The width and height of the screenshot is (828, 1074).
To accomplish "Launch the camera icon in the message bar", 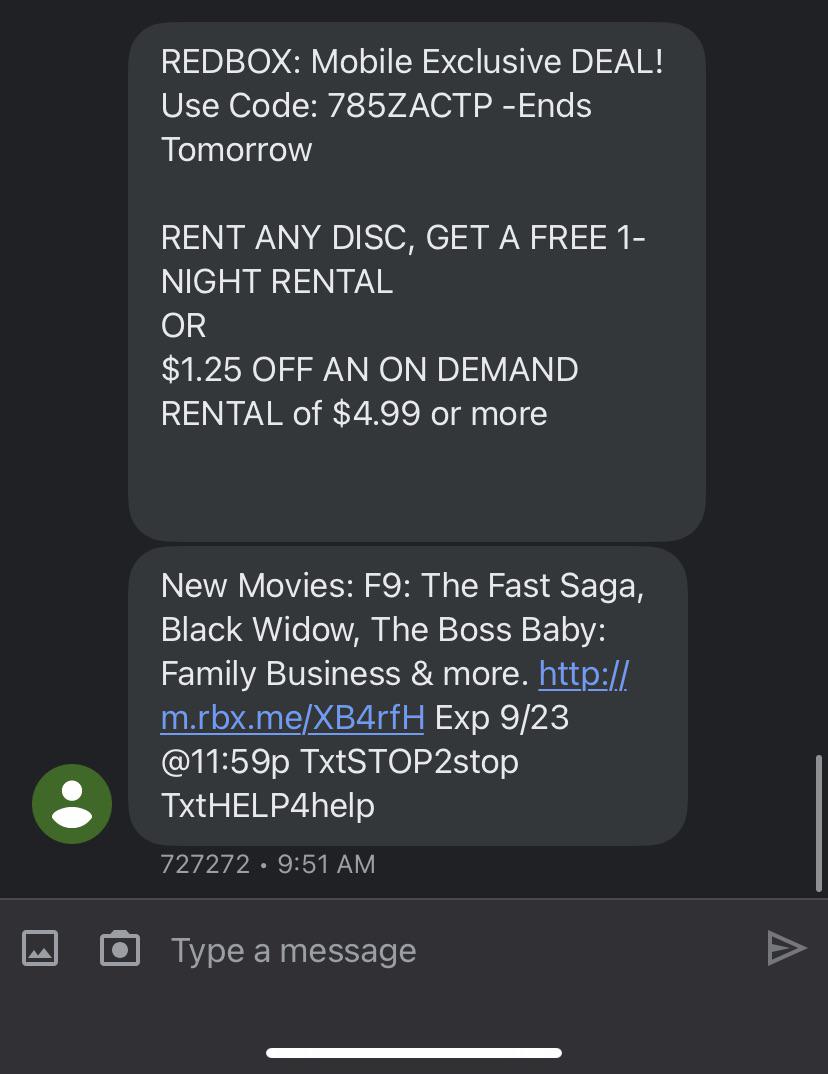I will [120, 948].
